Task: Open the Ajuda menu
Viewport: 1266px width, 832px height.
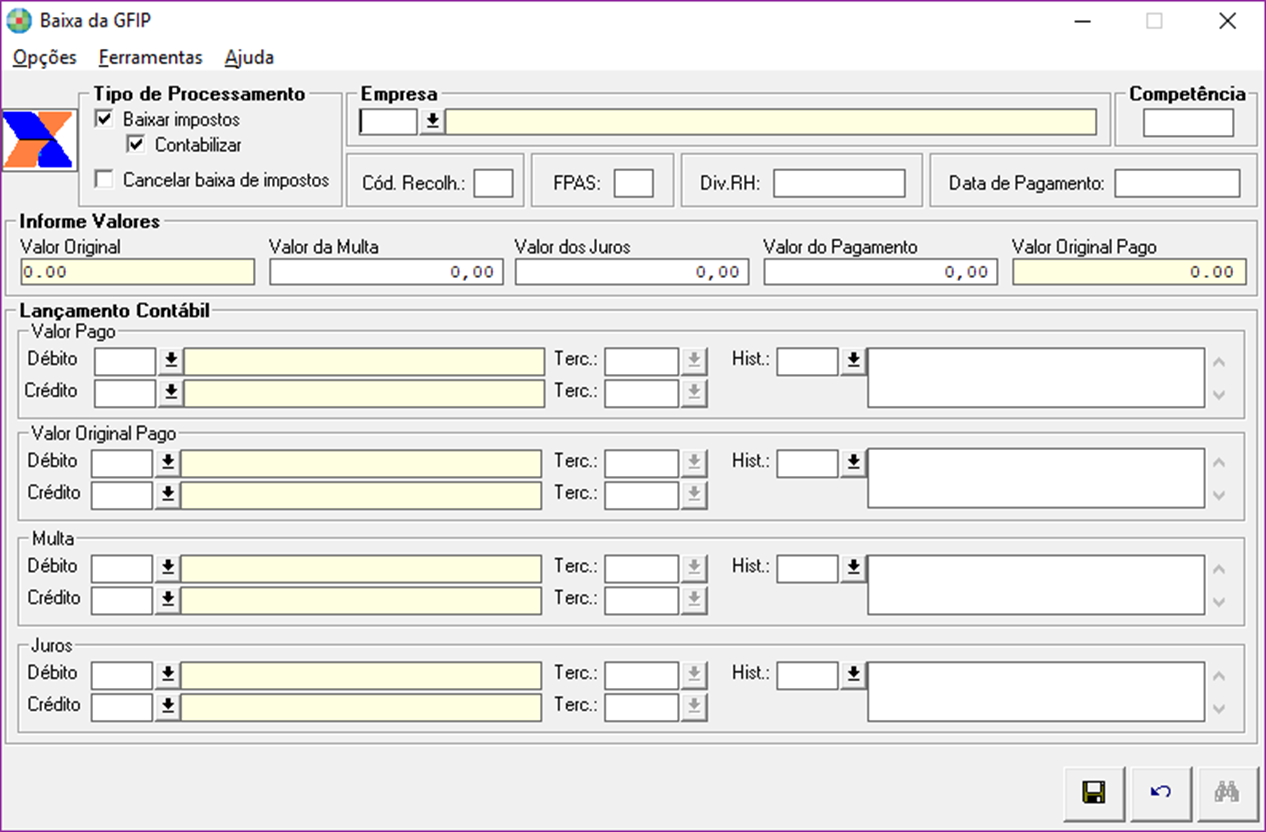Action: coord(249,58)
